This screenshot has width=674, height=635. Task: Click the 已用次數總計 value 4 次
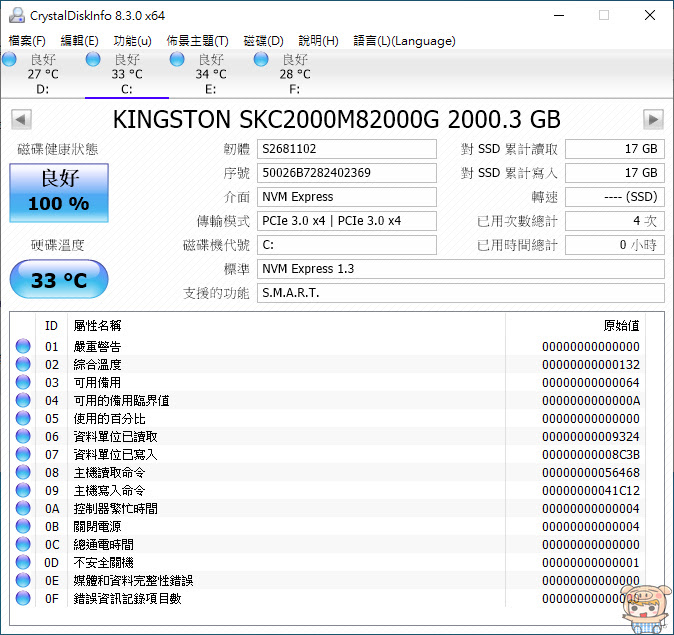click(615, 221)
